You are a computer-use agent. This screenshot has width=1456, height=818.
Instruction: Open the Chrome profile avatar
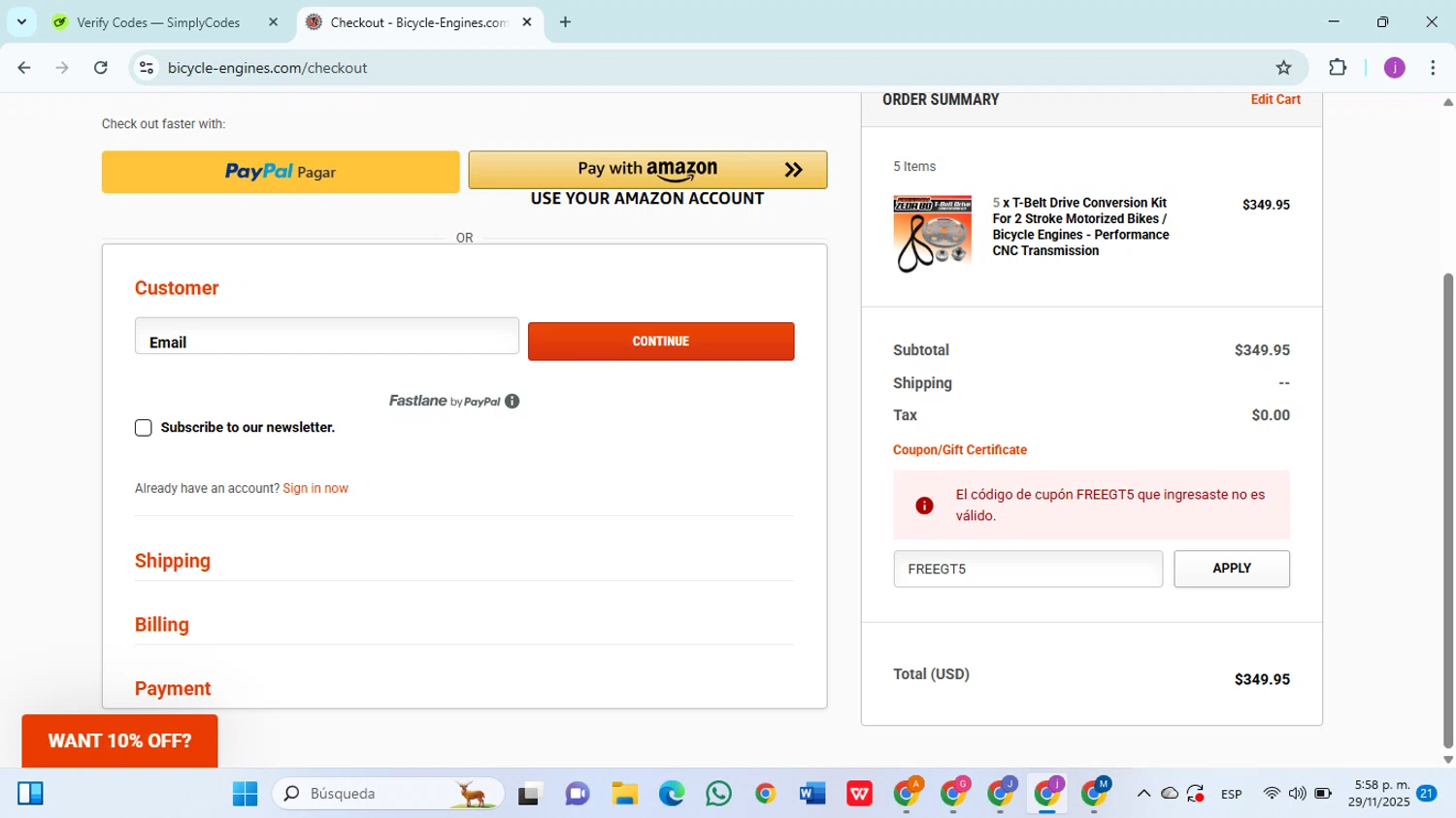[x=1394, y=68]
